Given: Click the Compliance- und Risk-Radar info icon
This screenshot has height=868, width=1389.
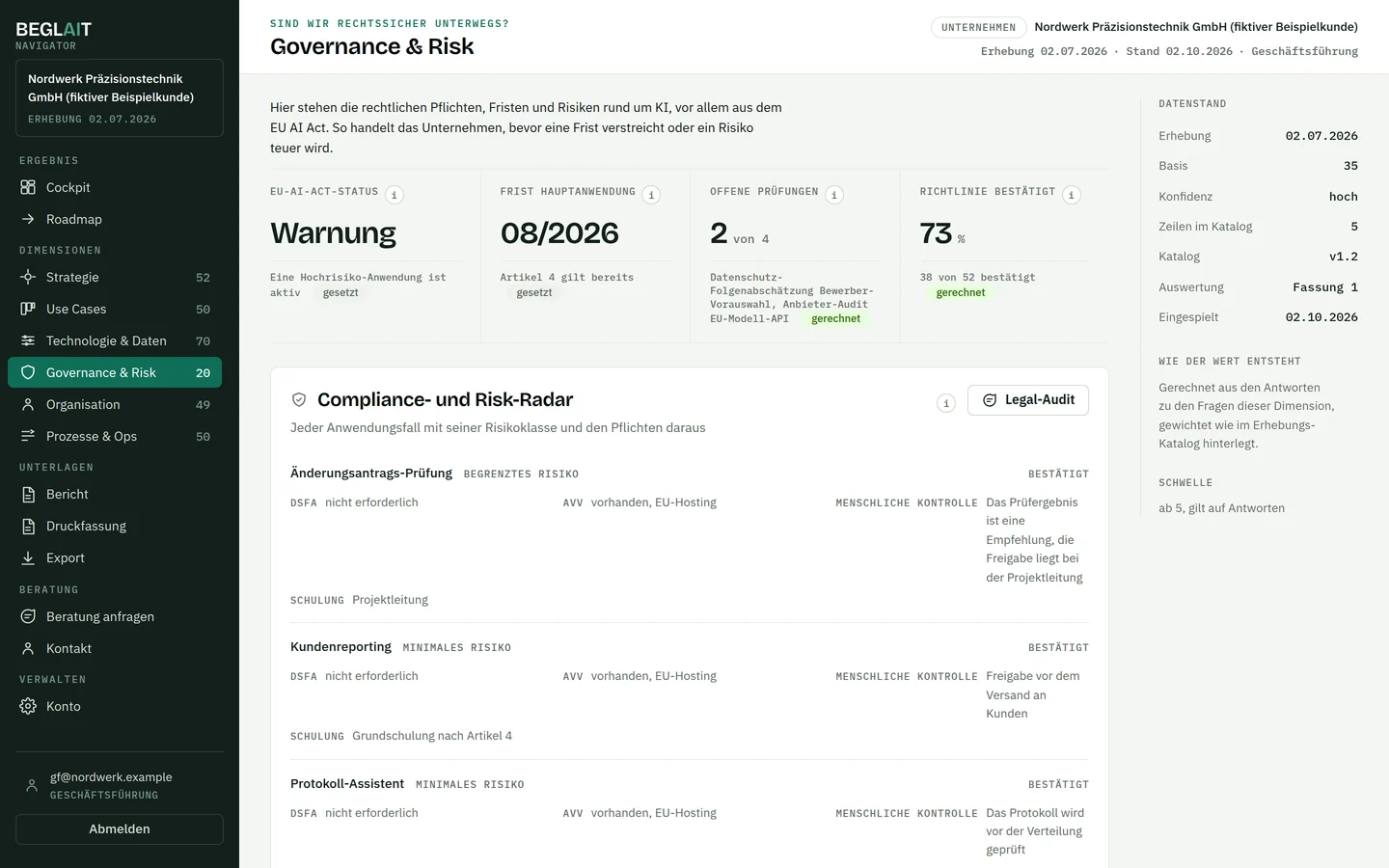Looking at the screenshot, I should (946, 403).
